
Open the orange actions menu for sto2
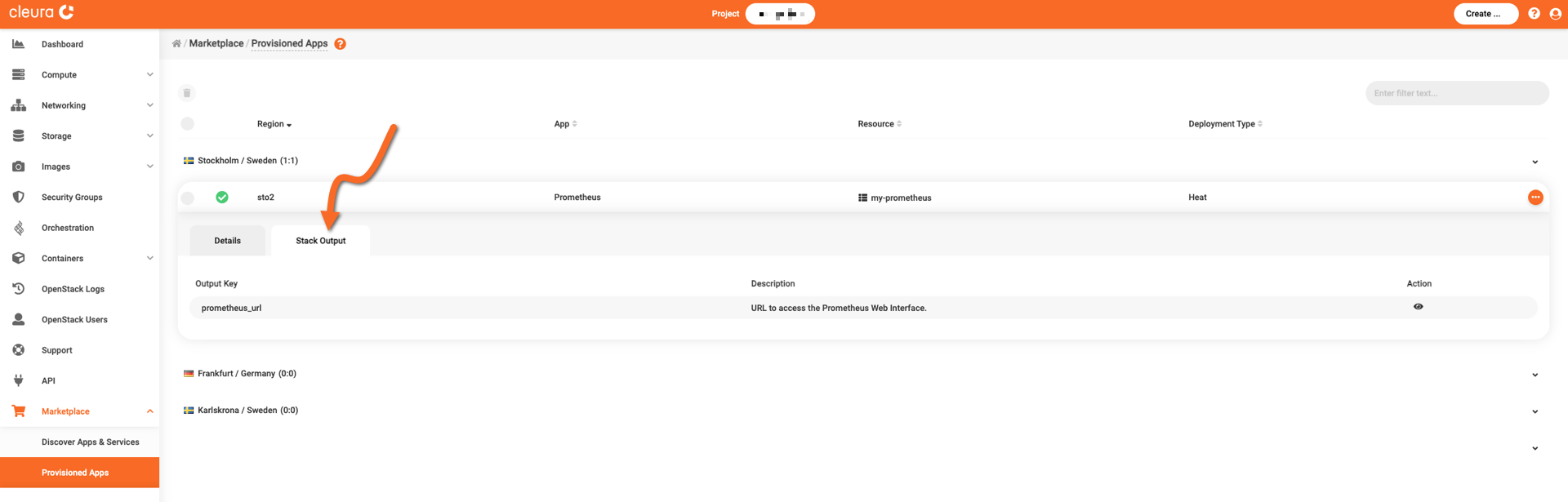(x=1535, y=198)
